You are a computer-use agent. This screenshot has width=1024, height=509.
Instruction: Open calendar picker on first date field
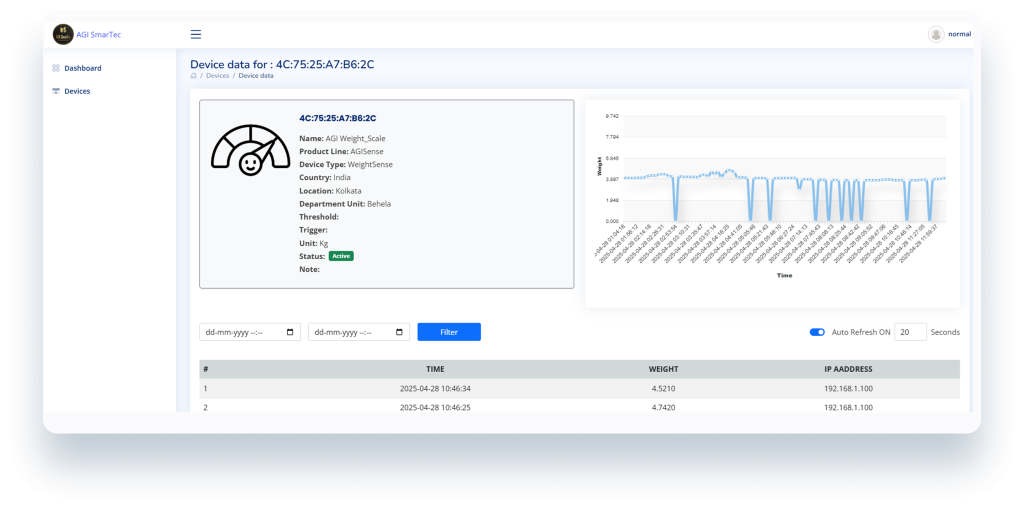(291, 332)
